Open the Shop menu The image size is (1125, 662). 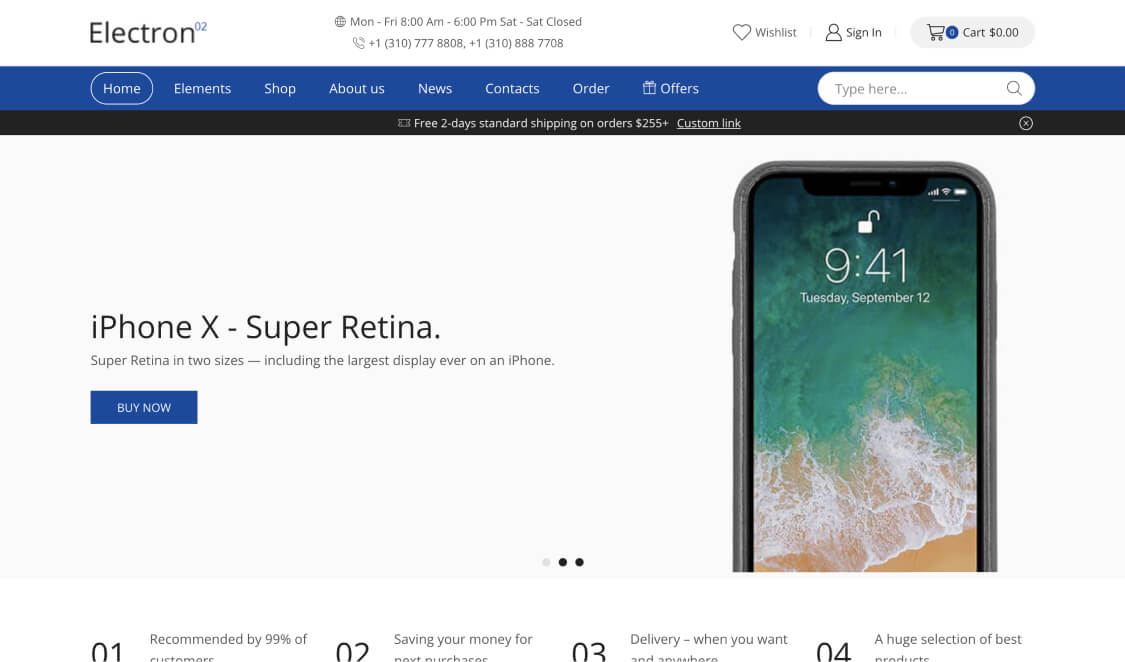tap(280, 88)
